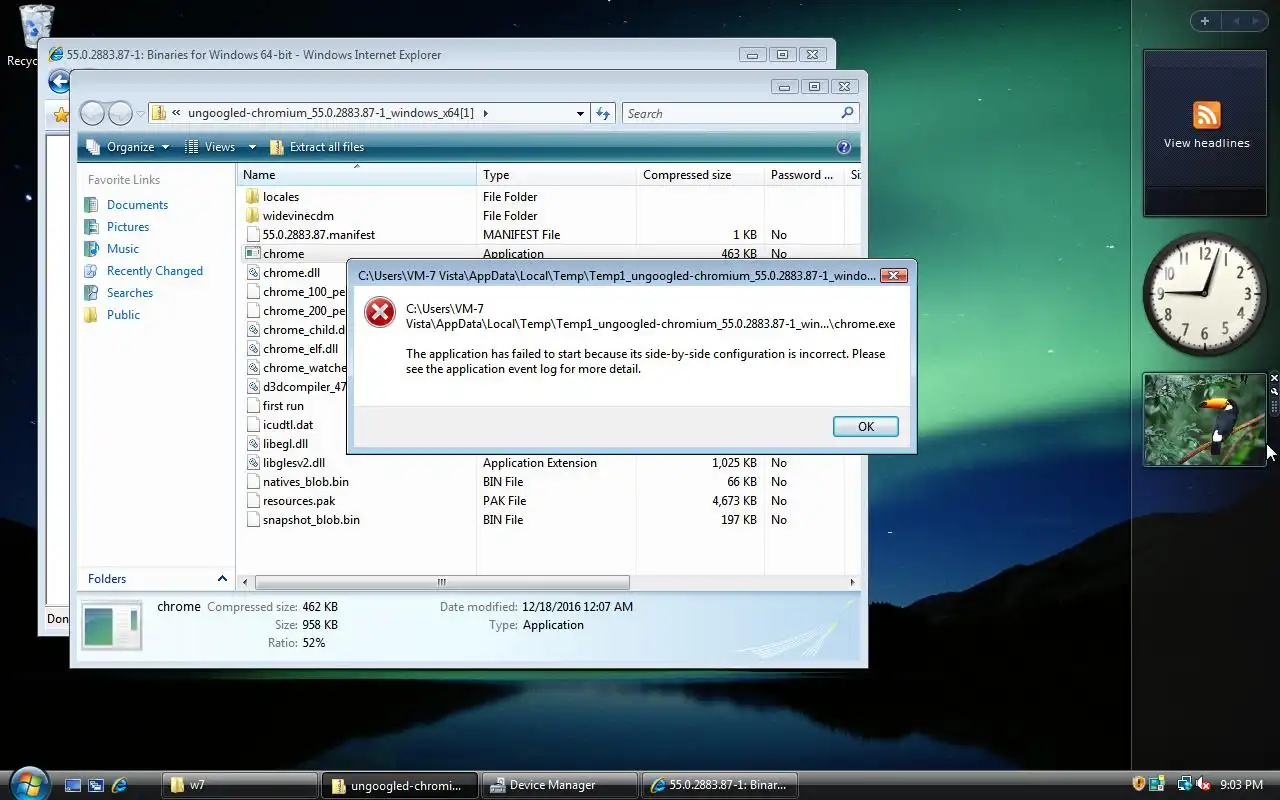Click the double-chevron at the breadcrumb start
Image resolution: width=1280 pixels, height=800 pixels.
176,114
